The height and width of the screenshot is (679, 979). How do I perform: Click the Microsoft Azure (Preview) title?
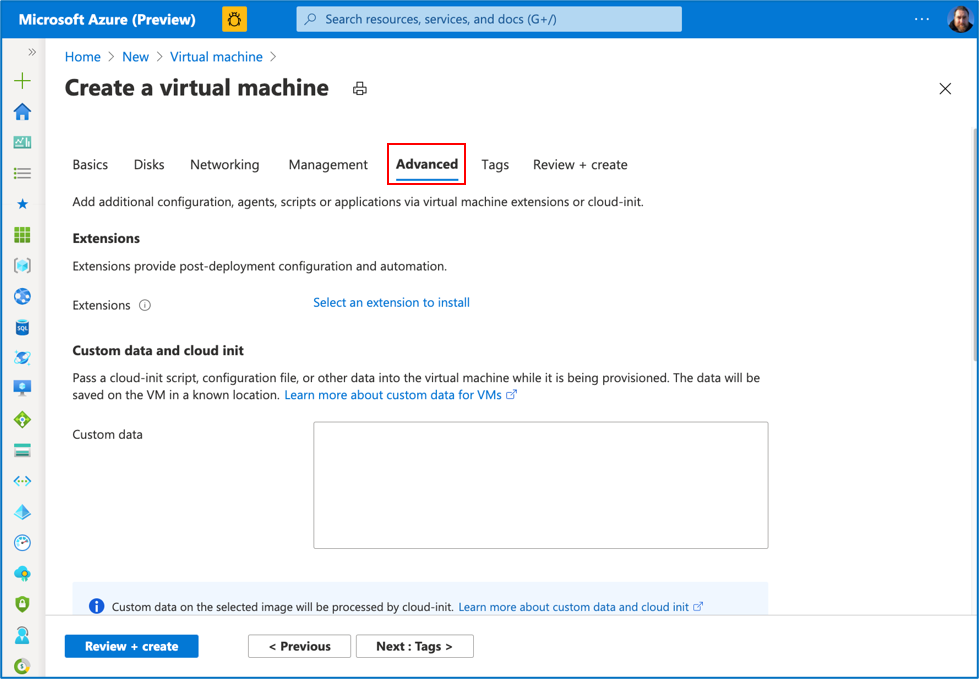107,19
